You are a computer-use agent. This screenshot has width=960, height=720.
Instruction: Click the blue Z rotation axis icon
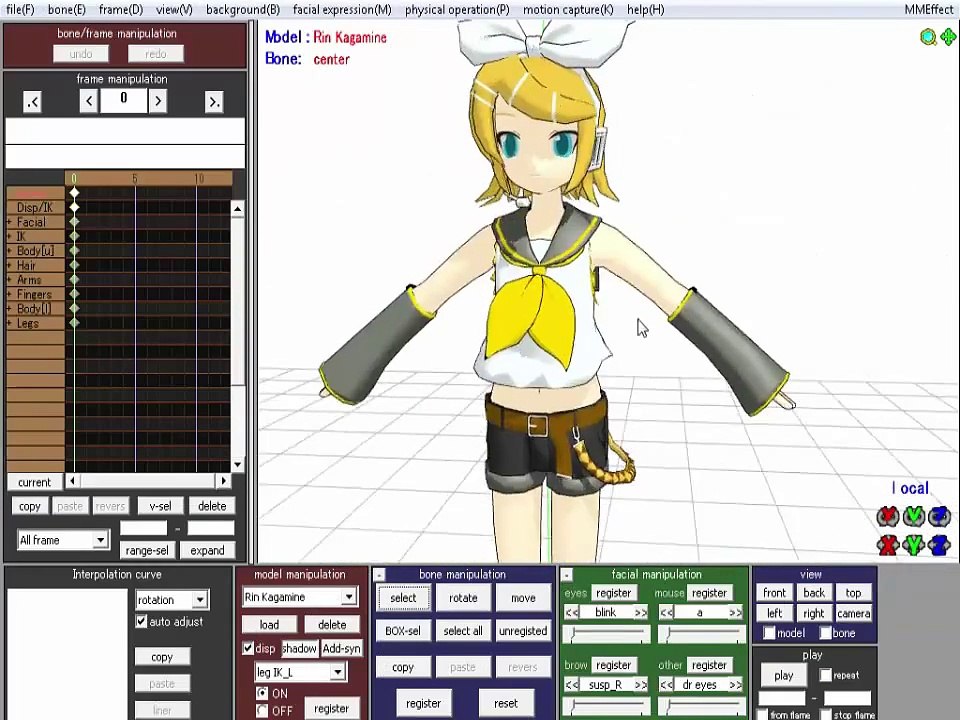pyautogui.click(x=940, y=516)
